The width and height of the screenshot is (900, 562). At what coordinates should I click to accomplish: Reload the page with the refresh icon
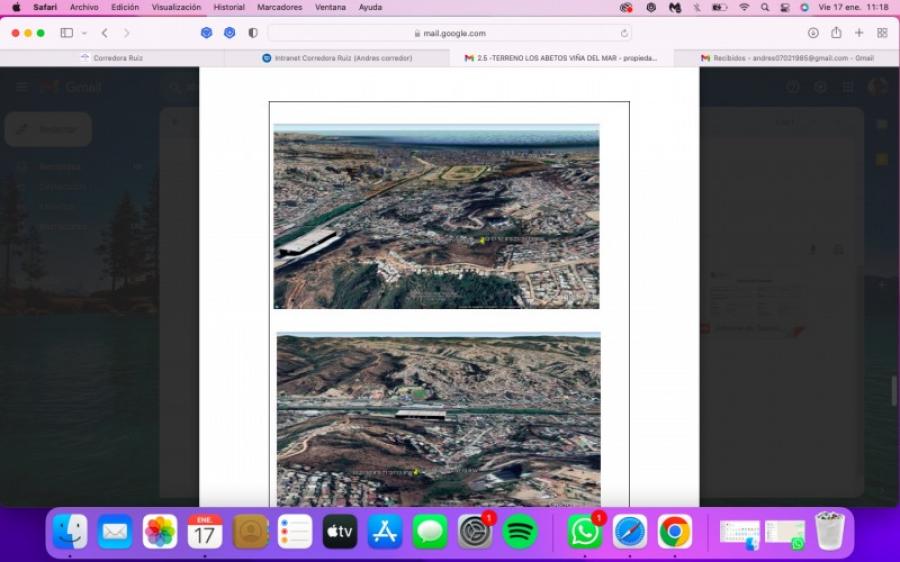(x=625, y=33)
